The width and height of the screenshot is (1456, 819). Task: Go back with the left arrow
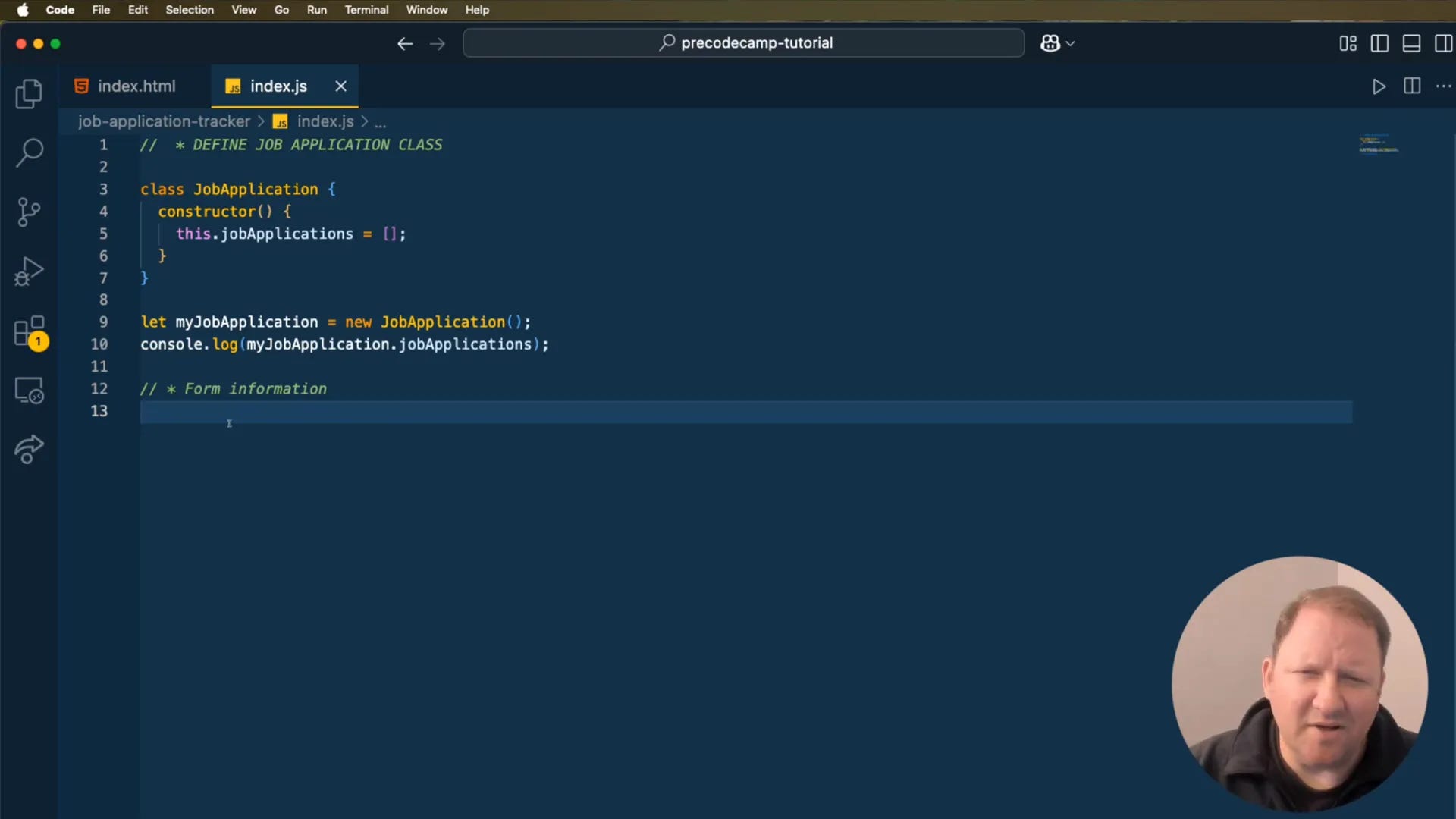pos(405,43)
